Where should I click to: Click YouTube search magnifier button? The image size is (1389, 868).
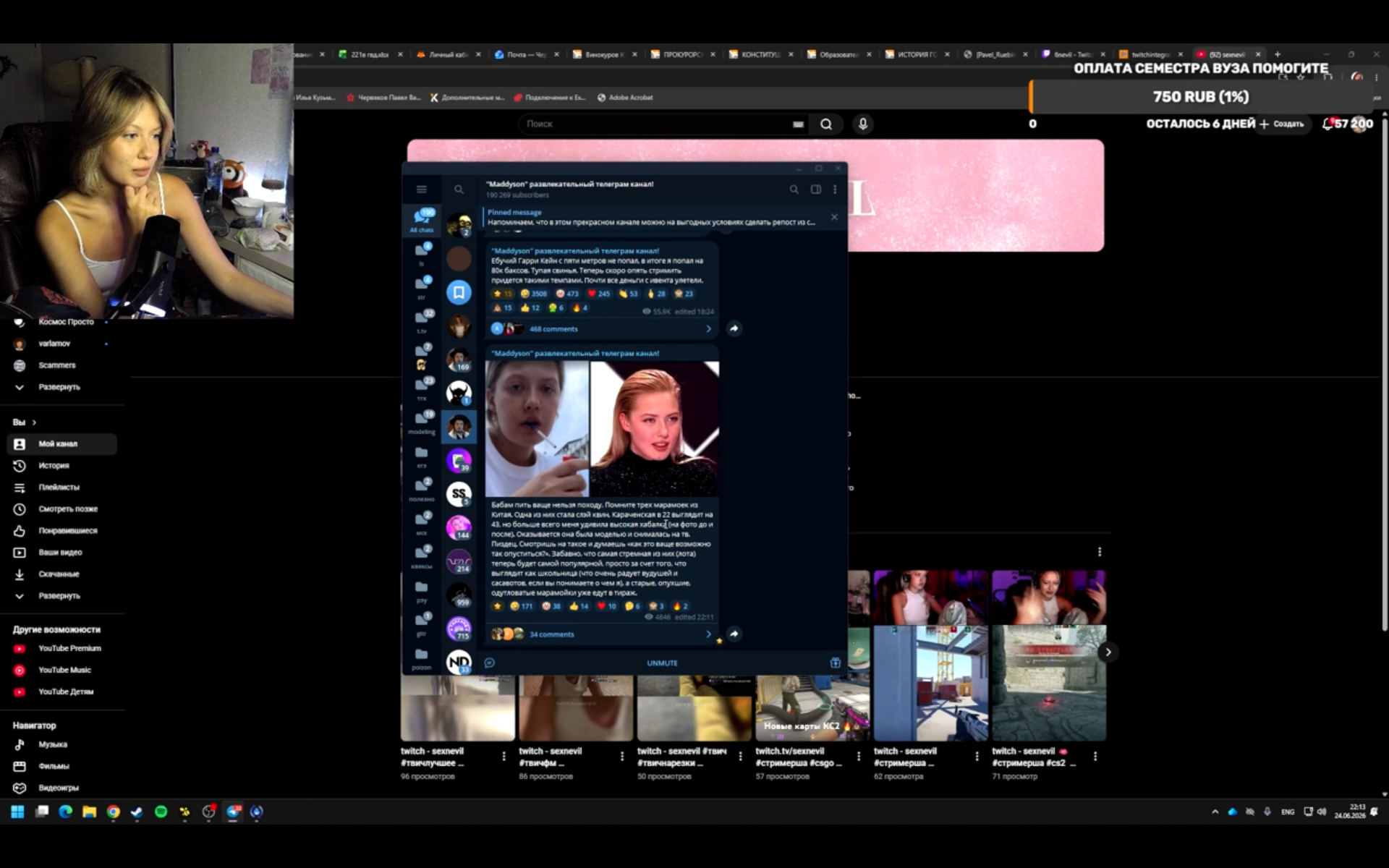point(826,124)
